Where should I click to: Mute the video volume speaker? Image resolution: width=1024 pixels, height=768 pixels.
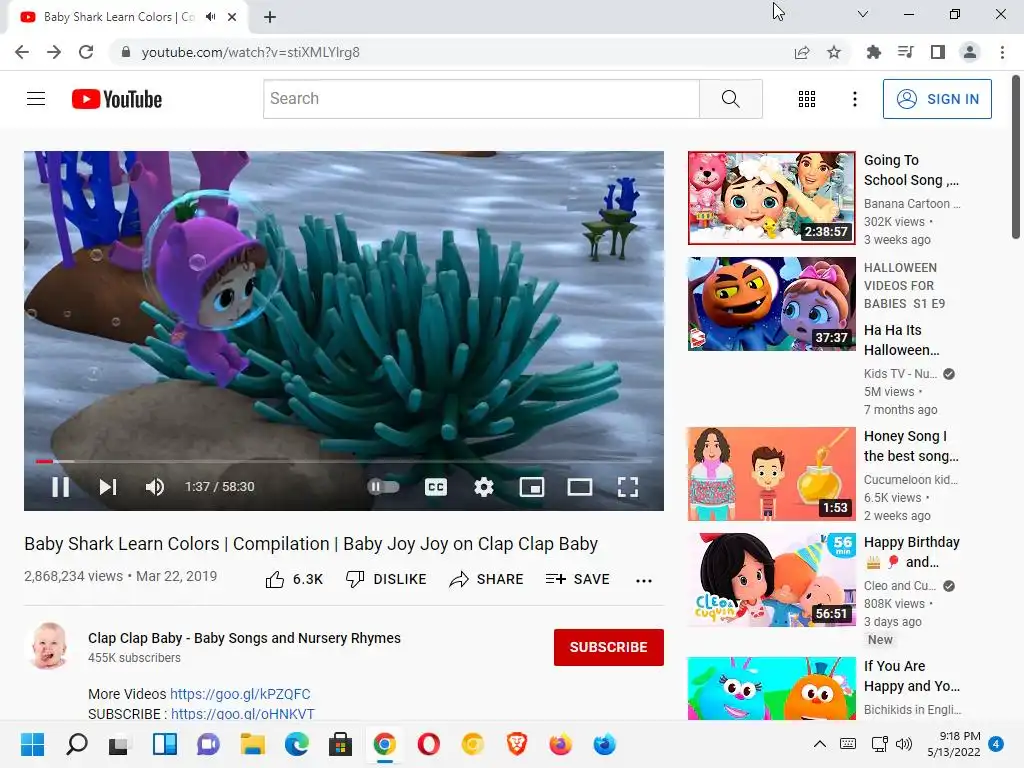(155, 487)
